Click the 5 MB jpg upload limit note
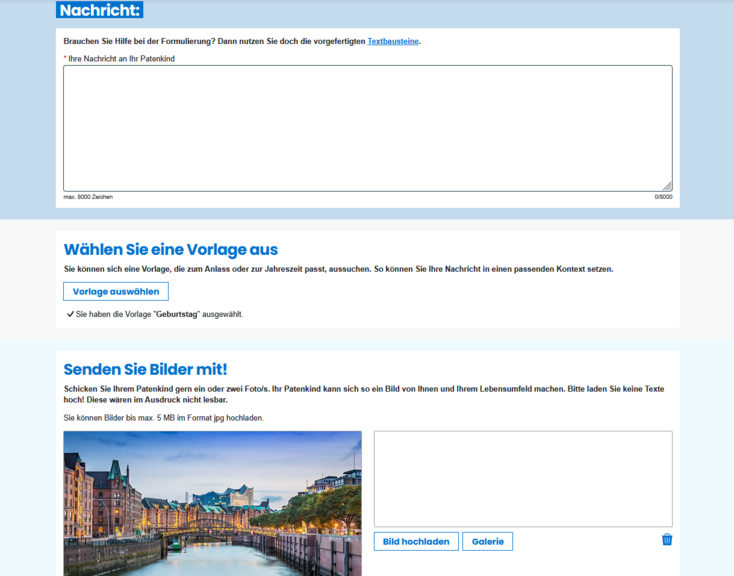 [163, 417]
